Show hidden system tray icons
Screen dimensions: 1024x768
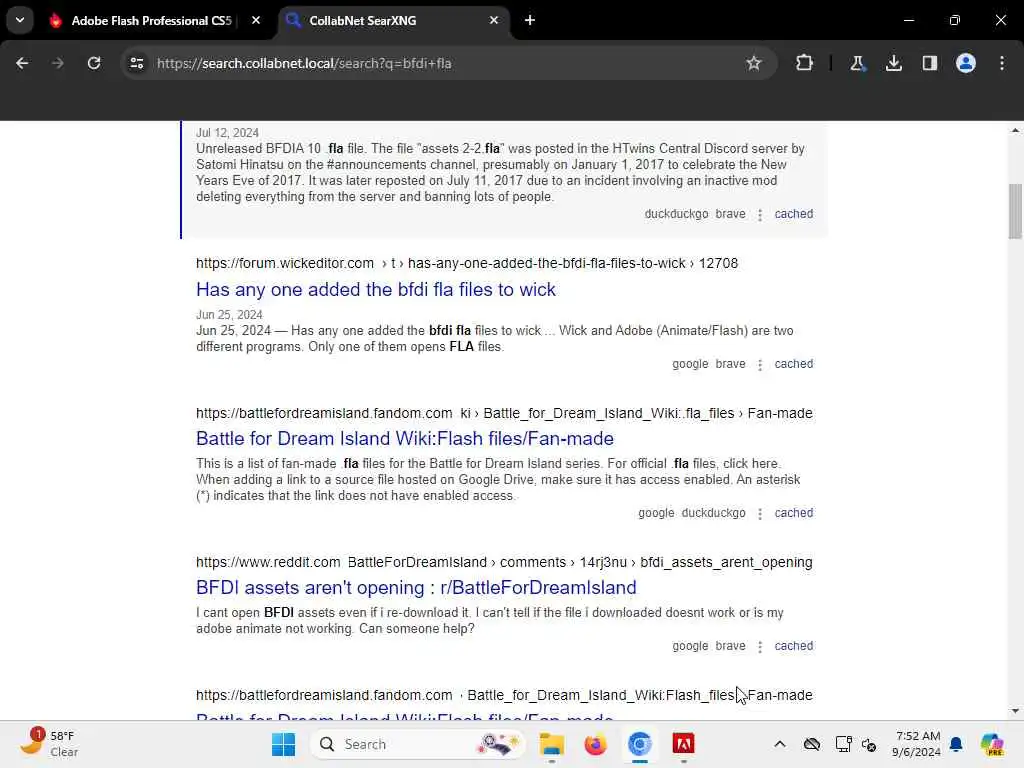tap(780, 744)
